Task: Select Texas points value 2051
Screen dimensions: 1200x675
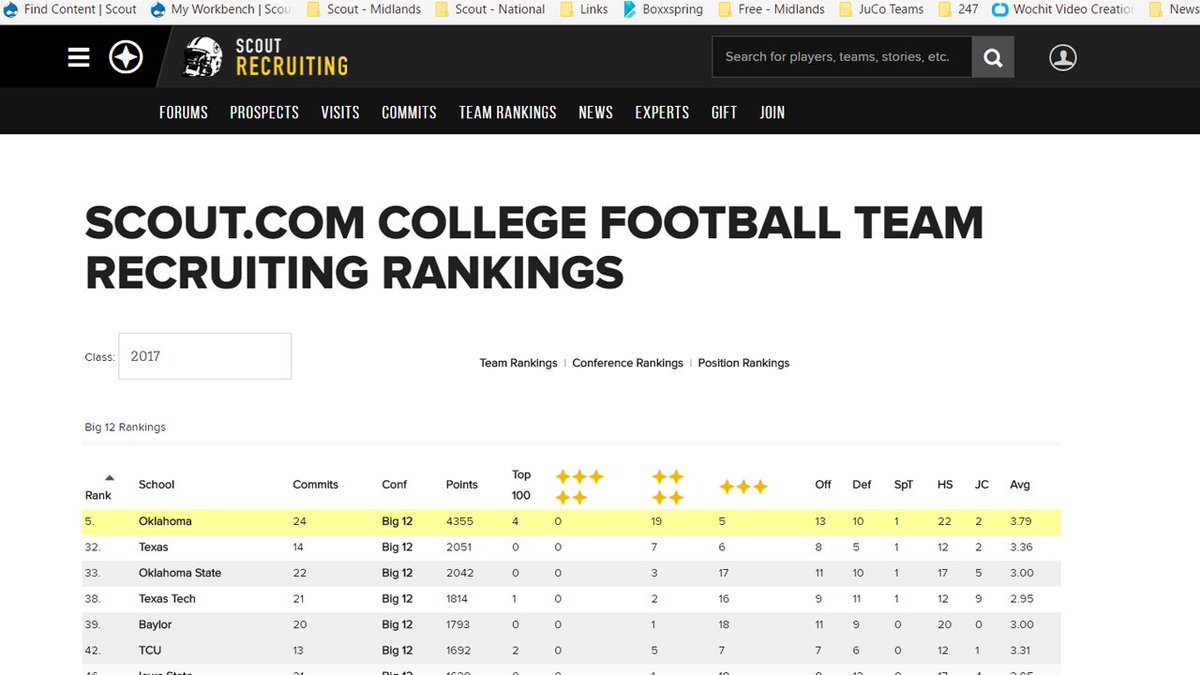Action: coord(460,547)
